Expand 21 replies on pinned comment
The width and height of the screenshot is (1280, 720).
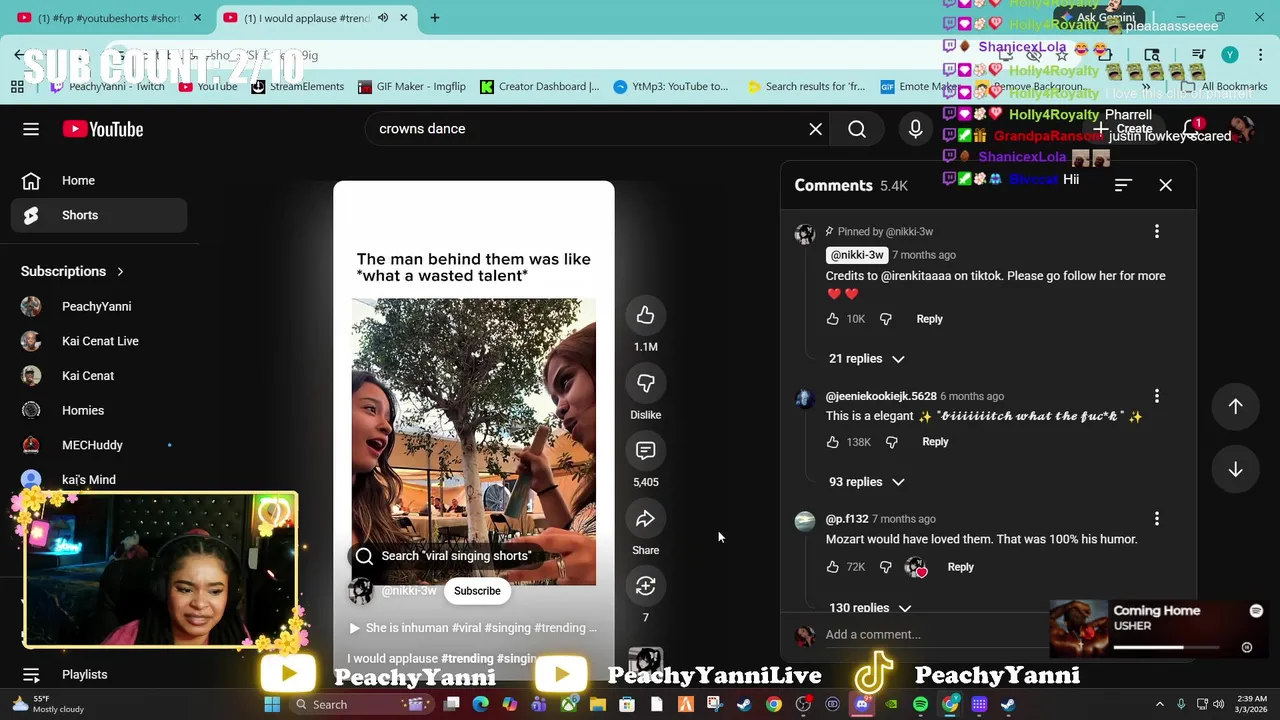click(866, 359)
